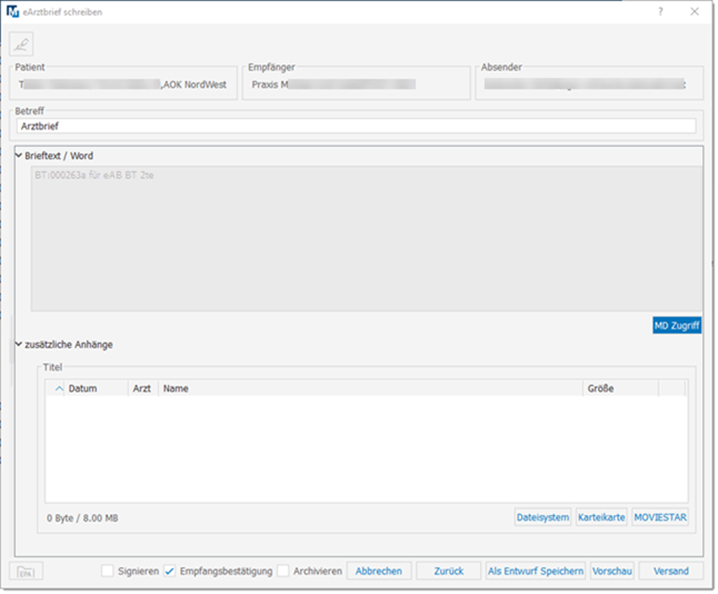
Task: Click the application logo in title bar
Action: (13, 11)
